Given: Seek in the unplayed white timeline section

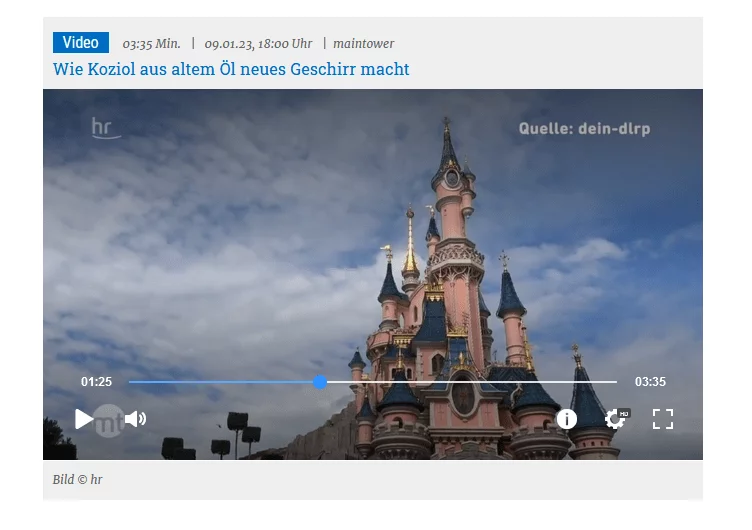Looking at the screenshot, I should tap(472, 382).
